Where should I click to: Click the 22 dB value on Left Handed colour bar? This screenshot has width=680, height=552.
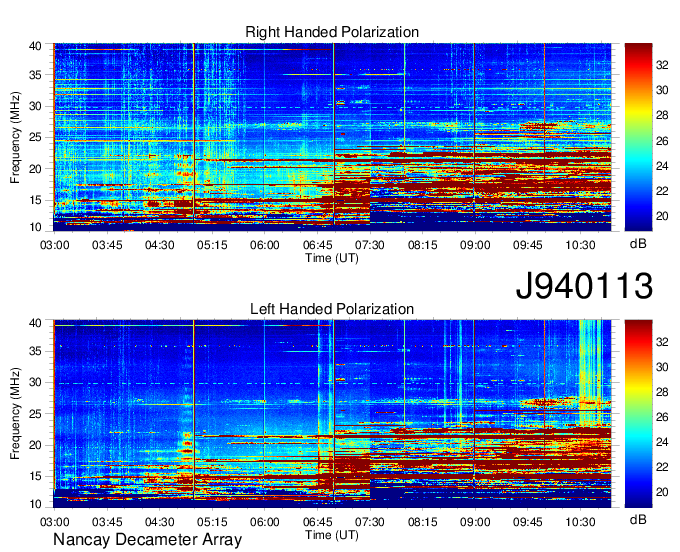coord(662,467)
